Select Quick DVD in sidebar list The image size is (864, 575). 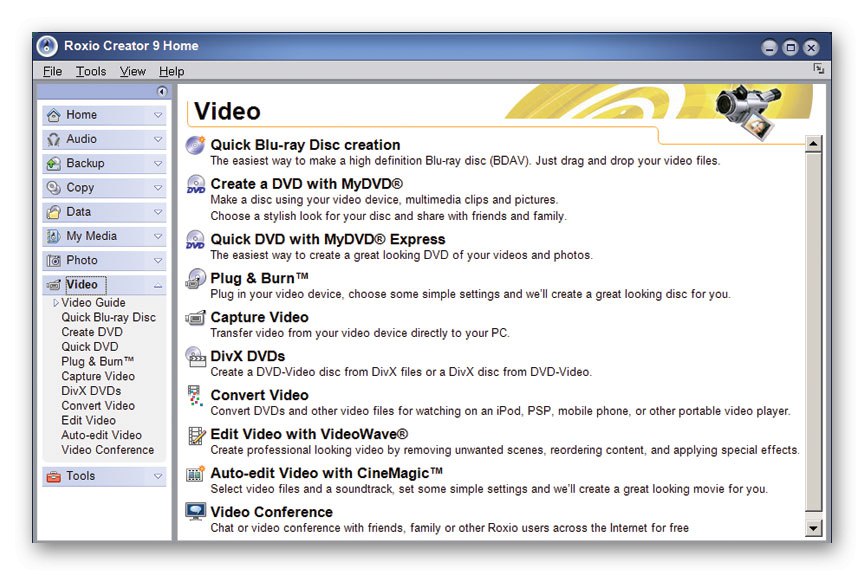pyautogui.click(x=90, y=347)
